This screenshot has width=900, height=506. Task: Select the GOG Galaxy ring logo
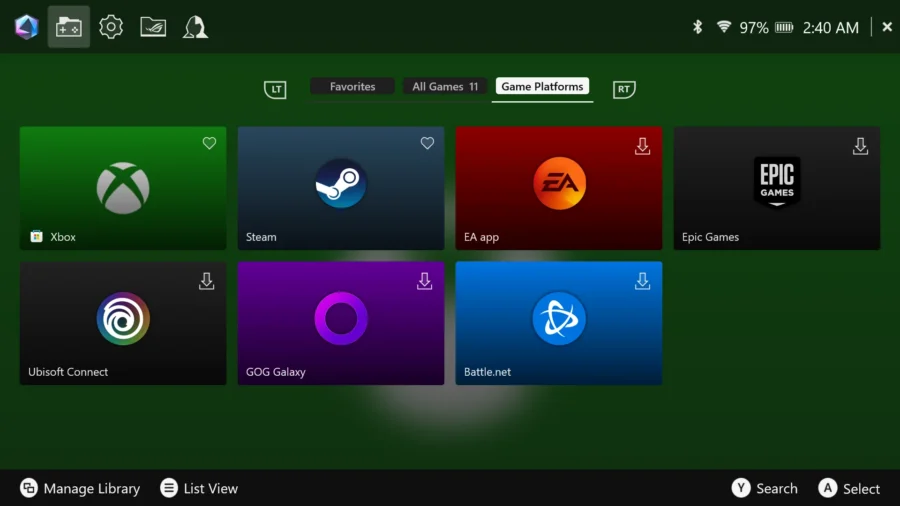pos(341,318)
